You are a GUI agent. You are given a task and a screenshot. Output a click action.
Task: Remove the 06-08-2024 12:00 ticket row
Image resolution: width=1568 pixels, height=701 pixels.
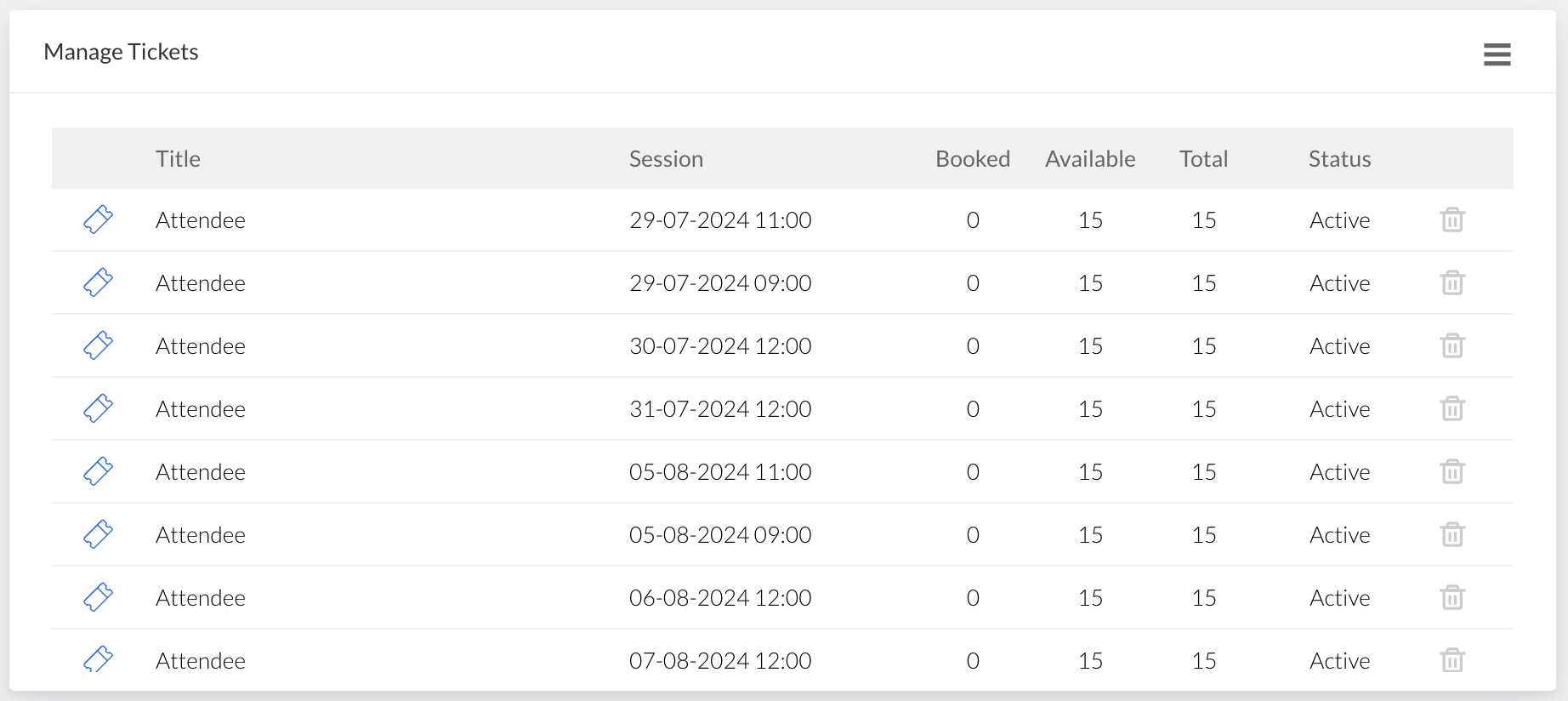[1452, 598]
